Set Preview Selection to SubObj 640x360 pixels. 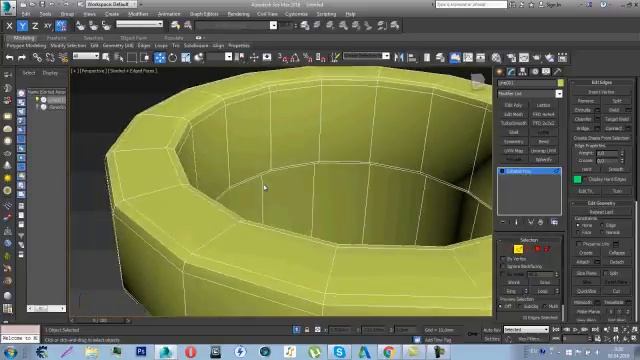[520, 306]
